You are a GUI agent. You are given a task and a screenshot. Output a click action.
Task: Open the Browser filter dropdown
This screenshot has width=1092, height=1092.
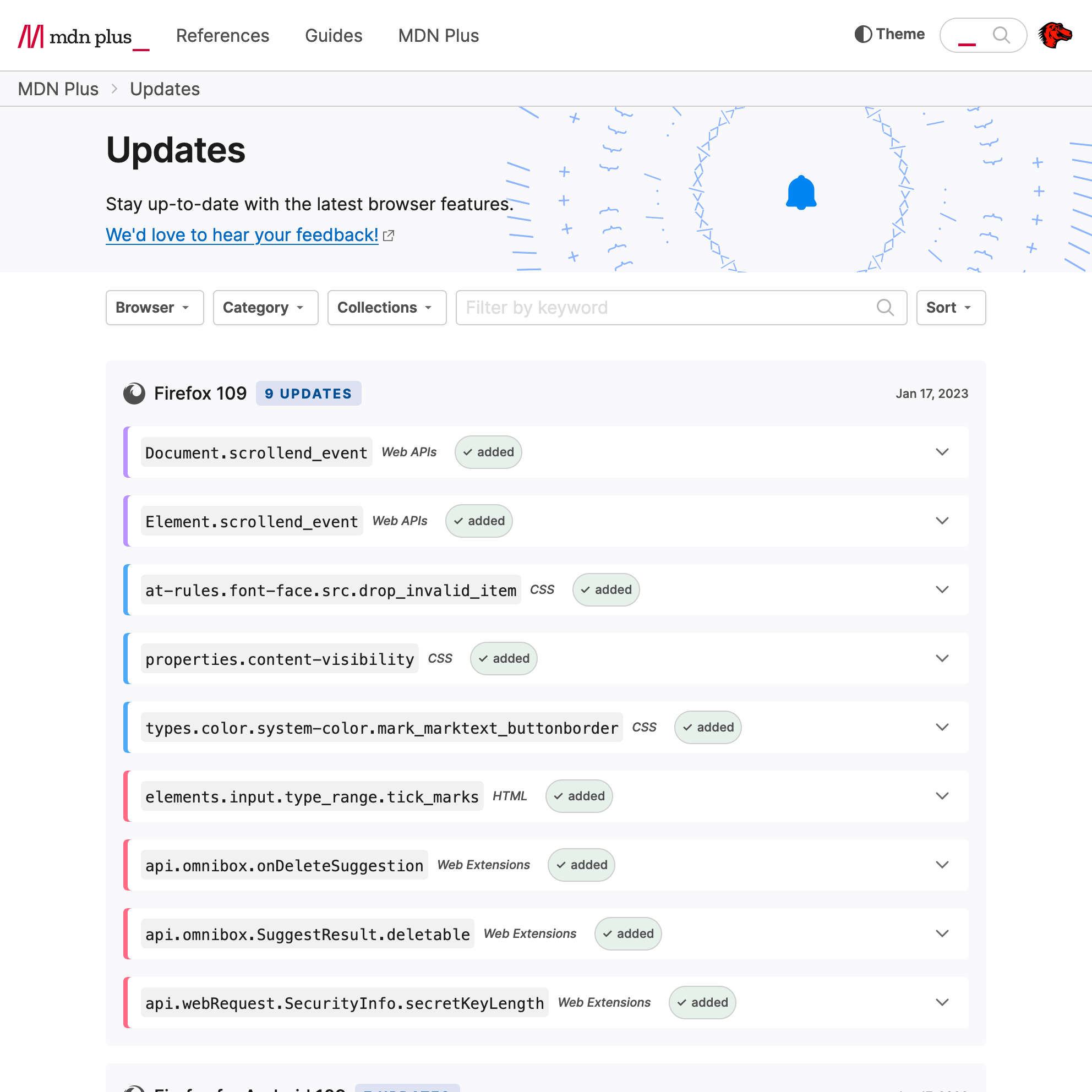(x=154, y=308)
